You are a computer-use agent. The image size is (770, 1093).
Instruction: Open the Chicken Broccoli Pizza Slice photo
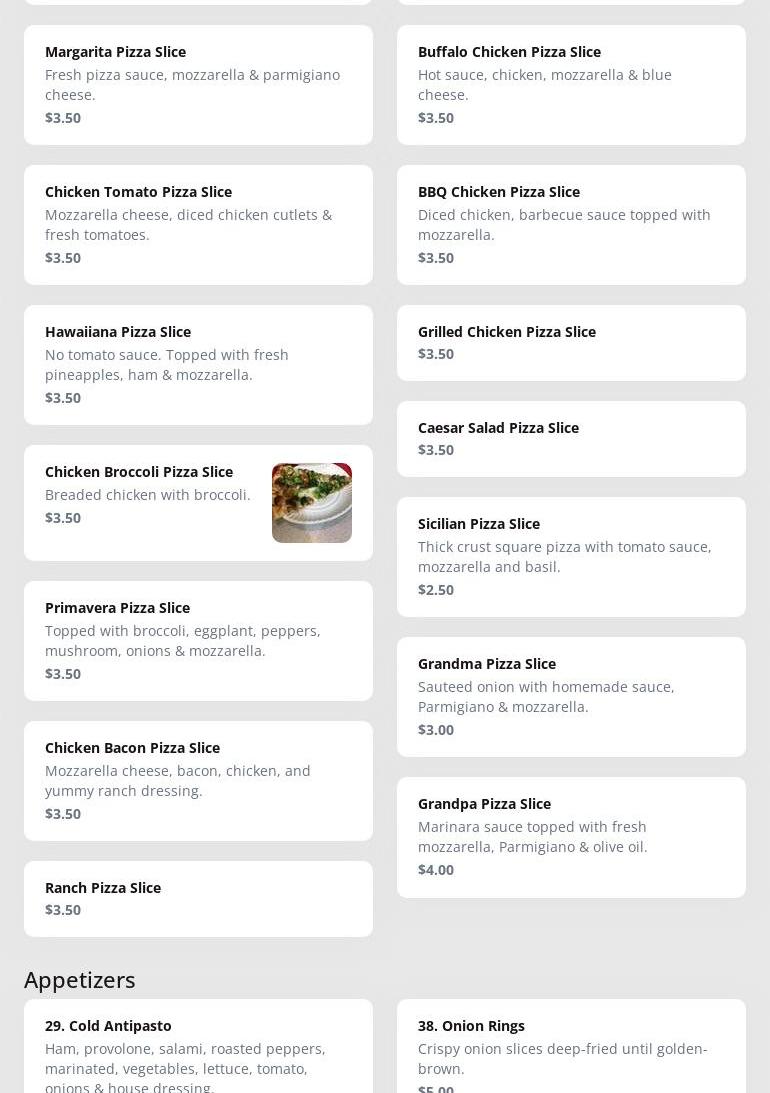point(311,503)
